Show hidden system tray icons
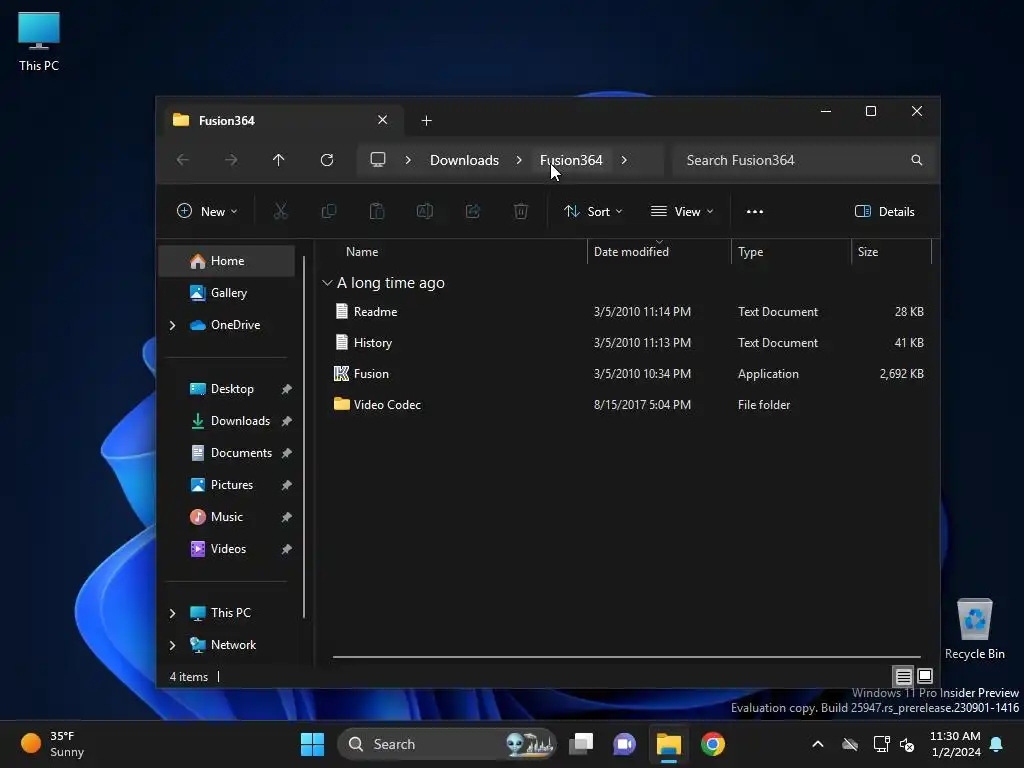This screenshot has height=768, width=1024. 818,744
